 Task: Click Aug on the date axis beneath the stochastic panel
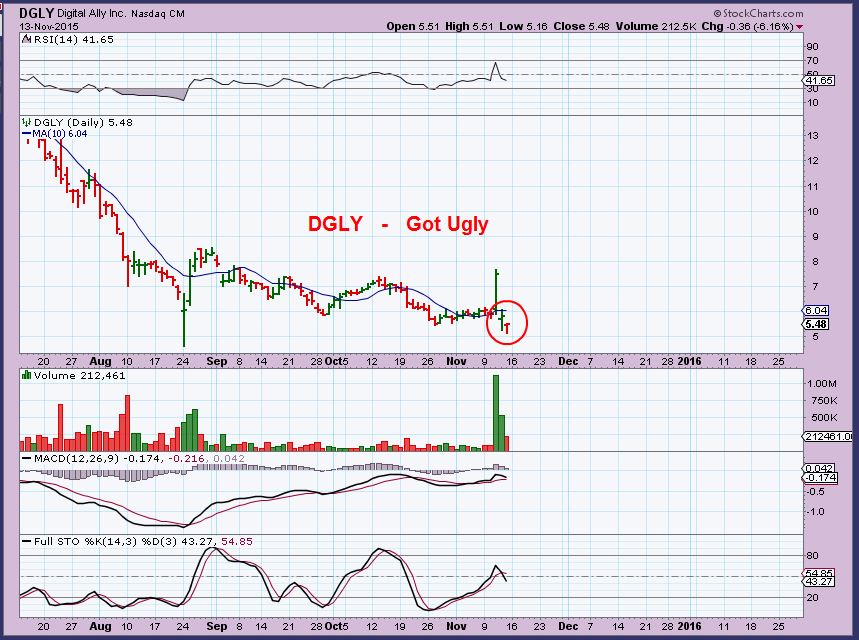(x=100, y=626)
